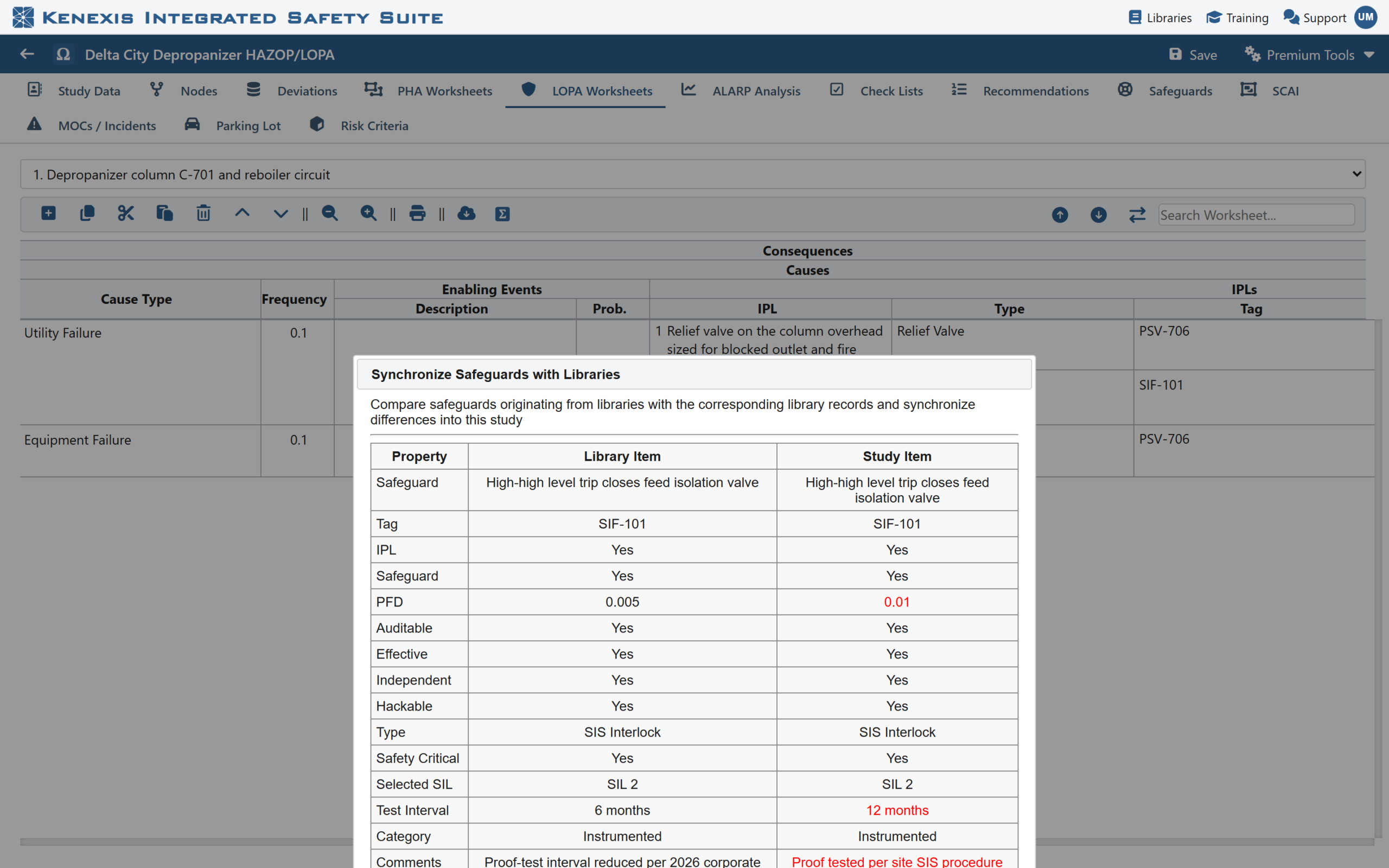Click the trash delete icon

[203, 214]
